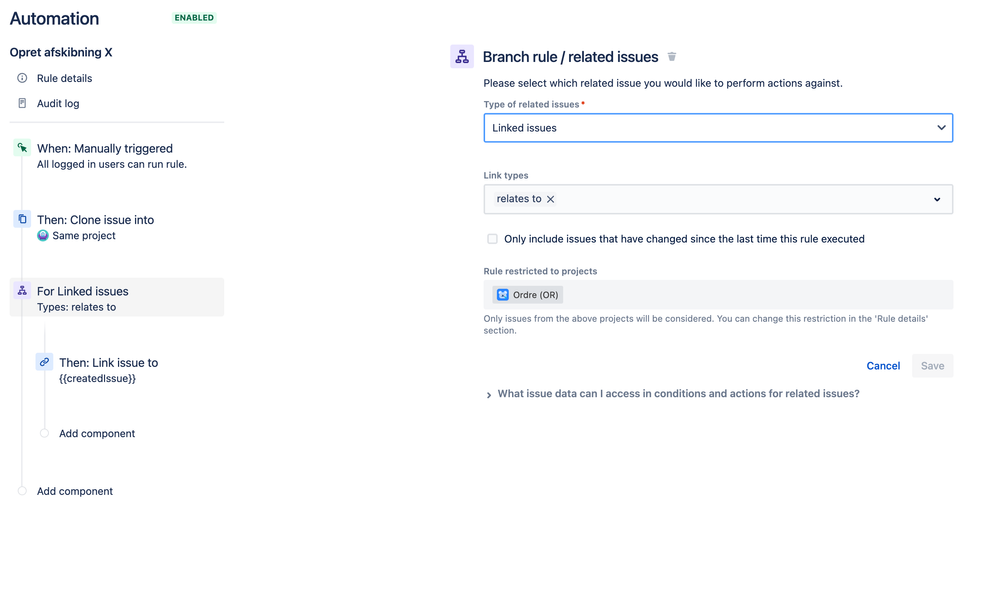Click the For Linked issues branch icon
This screenshot has height=599, width=999.
coord(22,291)
